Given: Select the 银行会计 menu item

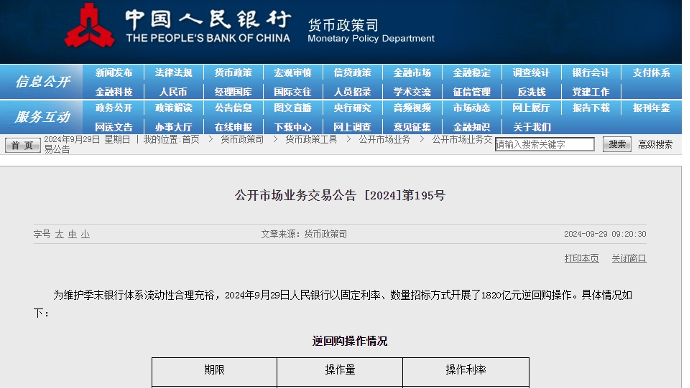Looking at the screenshot, I should (x=591, y=73).
